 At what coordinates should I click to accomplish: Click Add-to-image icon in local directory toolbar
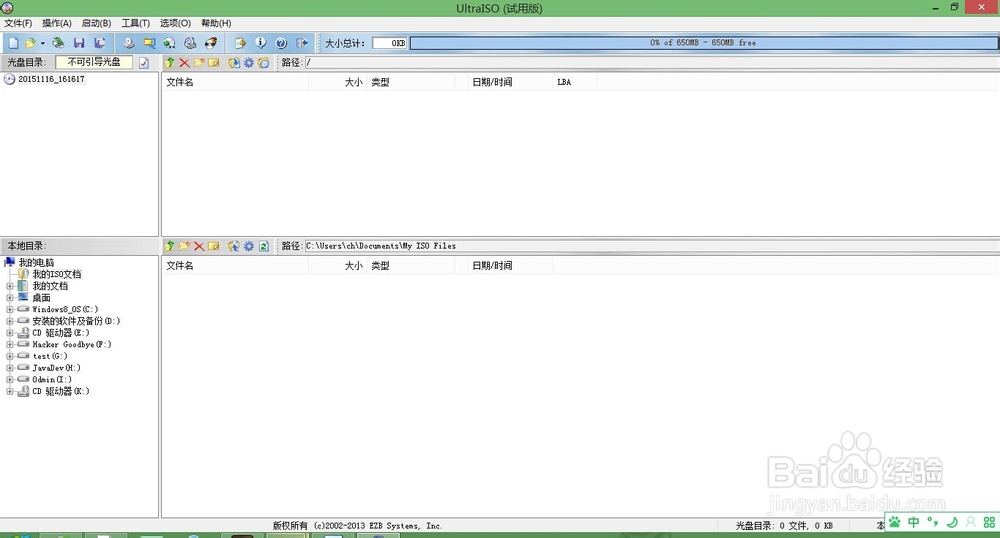click(x=234, y=246)
